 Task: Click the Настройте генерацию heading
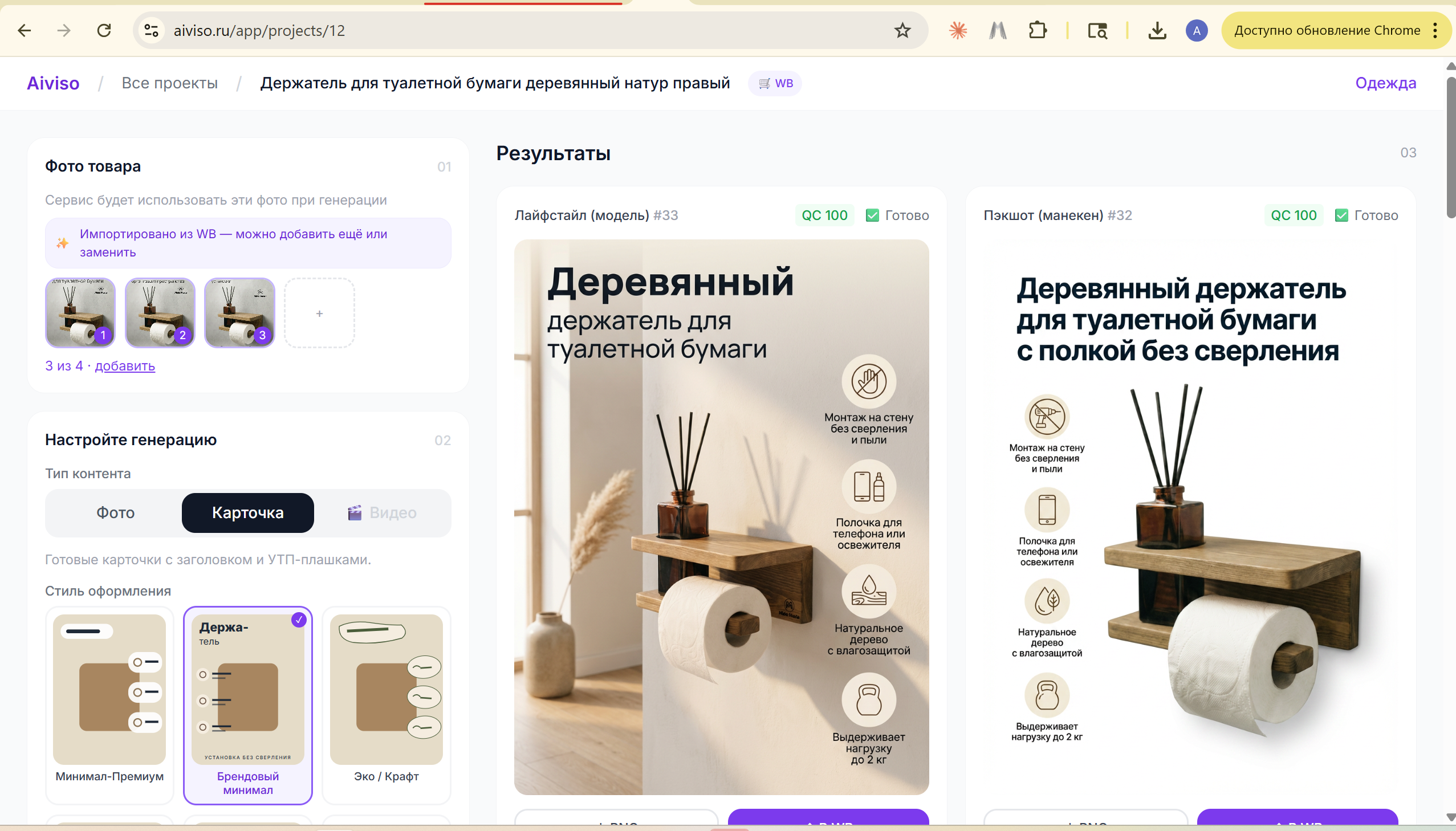click(131, 439)
